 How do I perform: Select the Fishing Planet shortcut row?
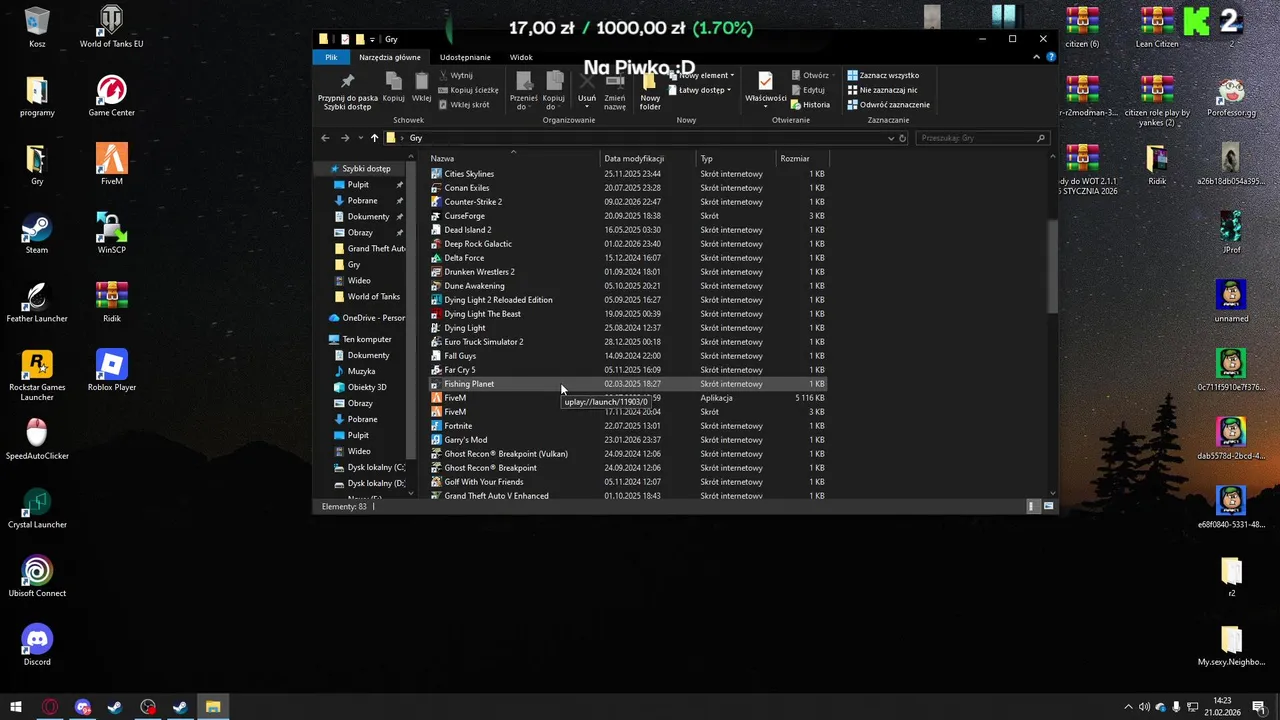(627, 384)
